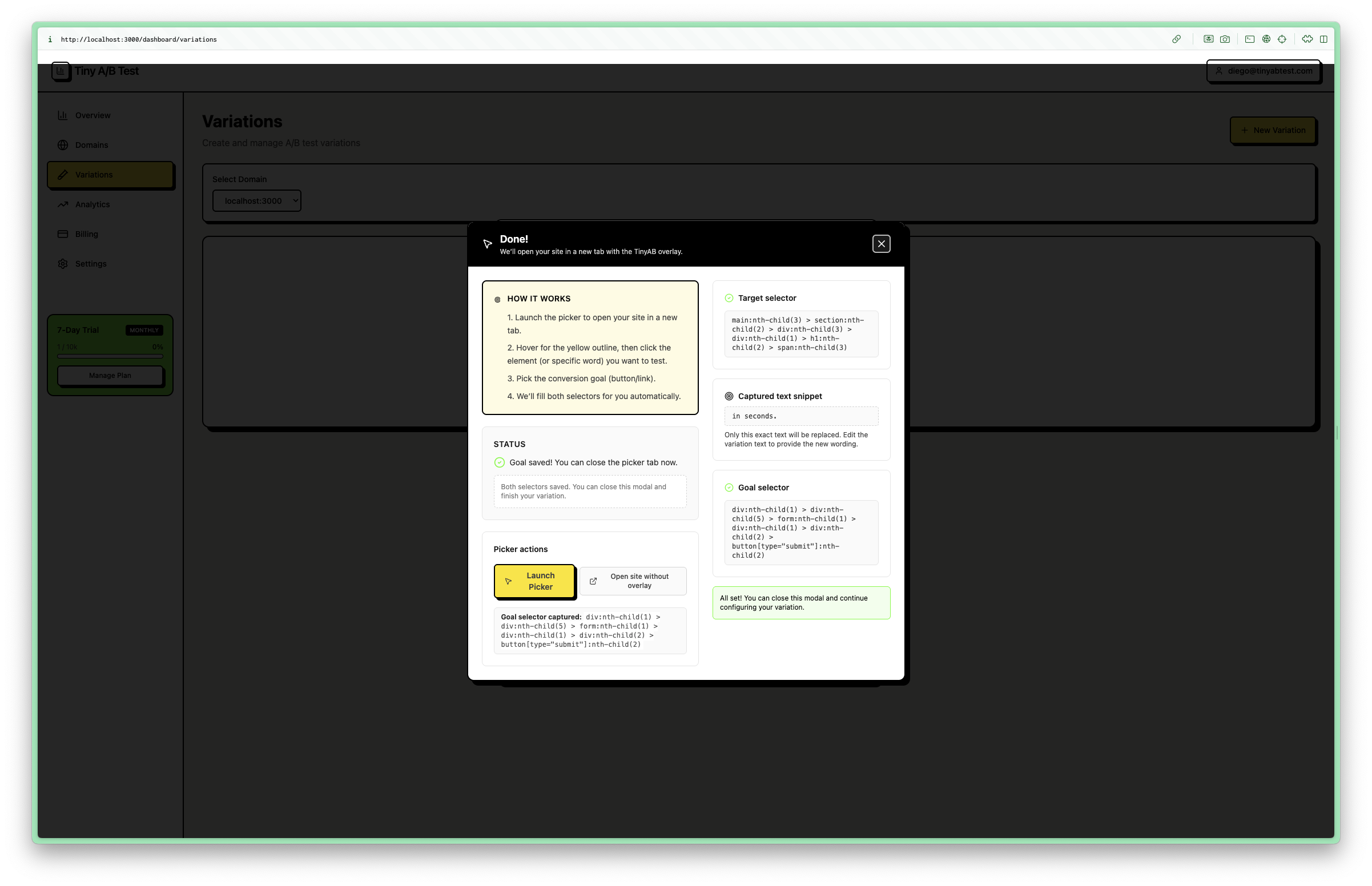Click the copy-link icon in the toolbar

coord(1176,39)
